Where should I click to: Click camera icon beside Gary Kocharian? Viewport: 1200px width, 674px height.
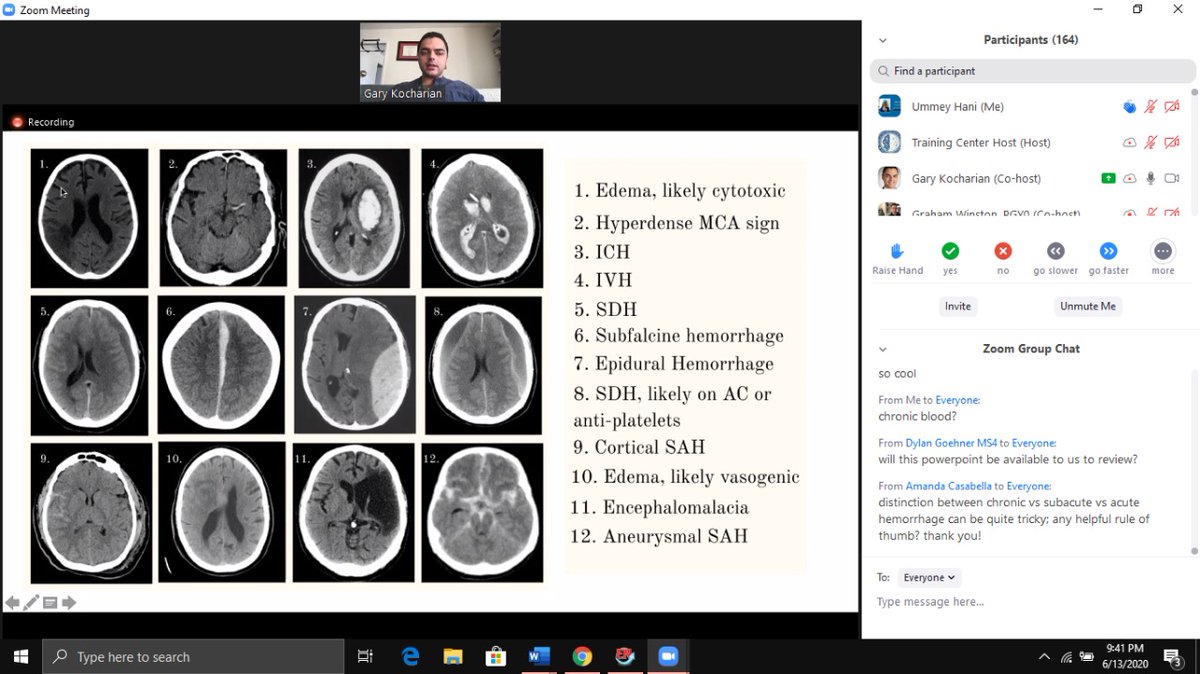pyautogui.click(x=1172, y=178)
